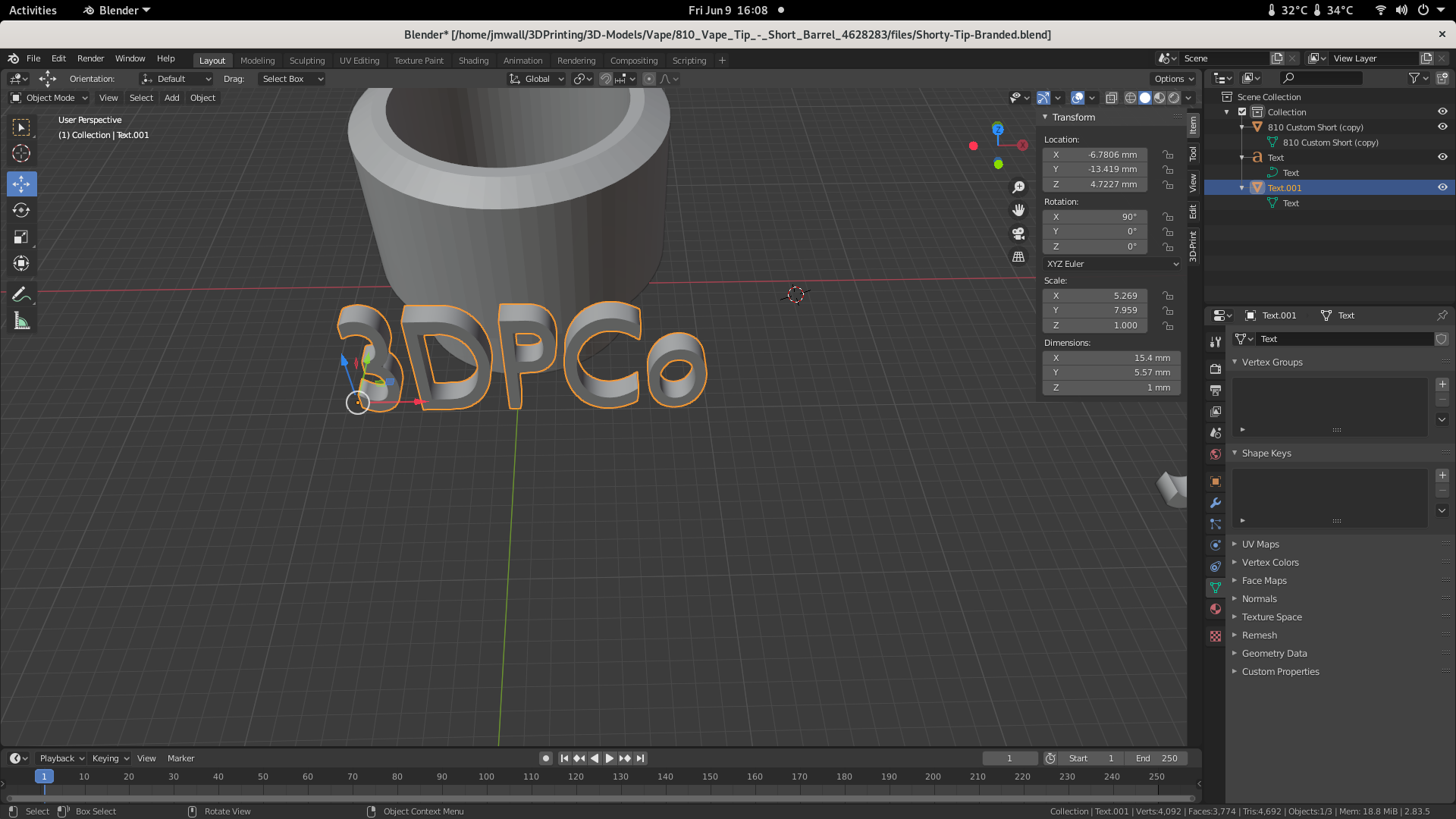Uncheck the Collection exclude checkbox
1456x819 pixels.
point(1242,111)
